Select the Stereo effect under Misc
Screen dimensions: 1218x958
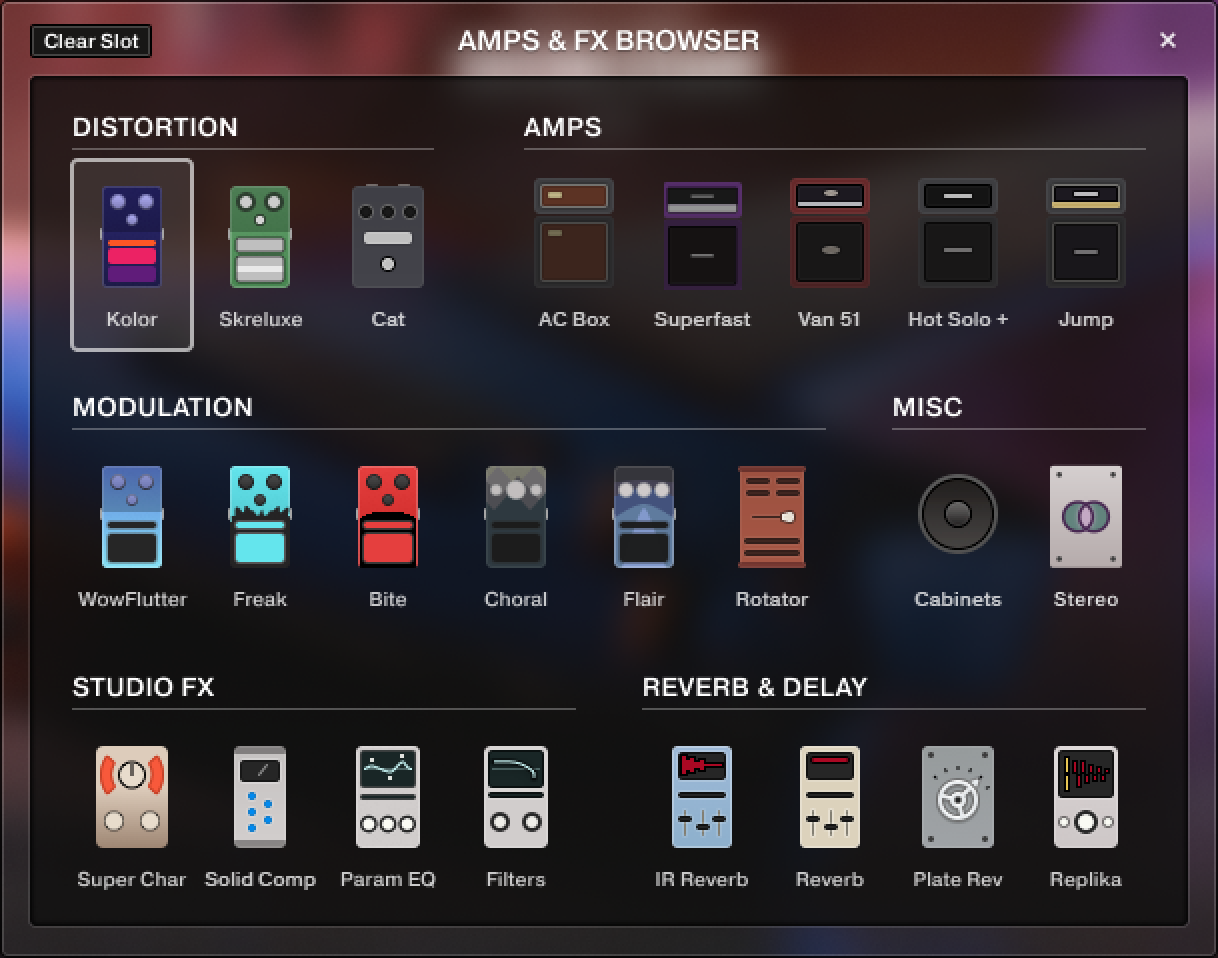point(1085,517)
